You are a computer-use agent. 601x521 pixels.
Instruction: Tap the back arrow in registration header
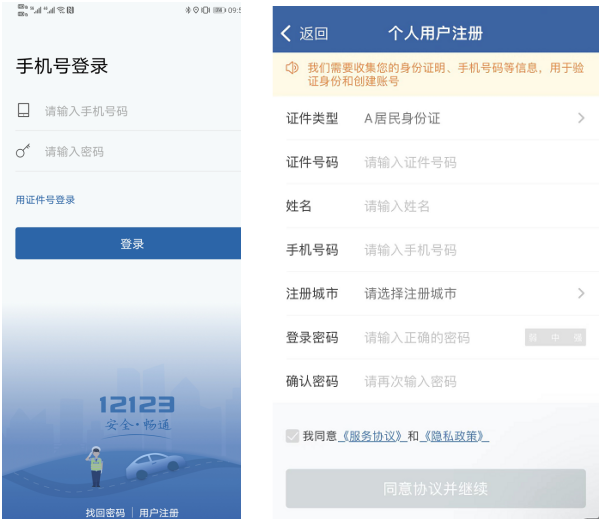(287, 33)
